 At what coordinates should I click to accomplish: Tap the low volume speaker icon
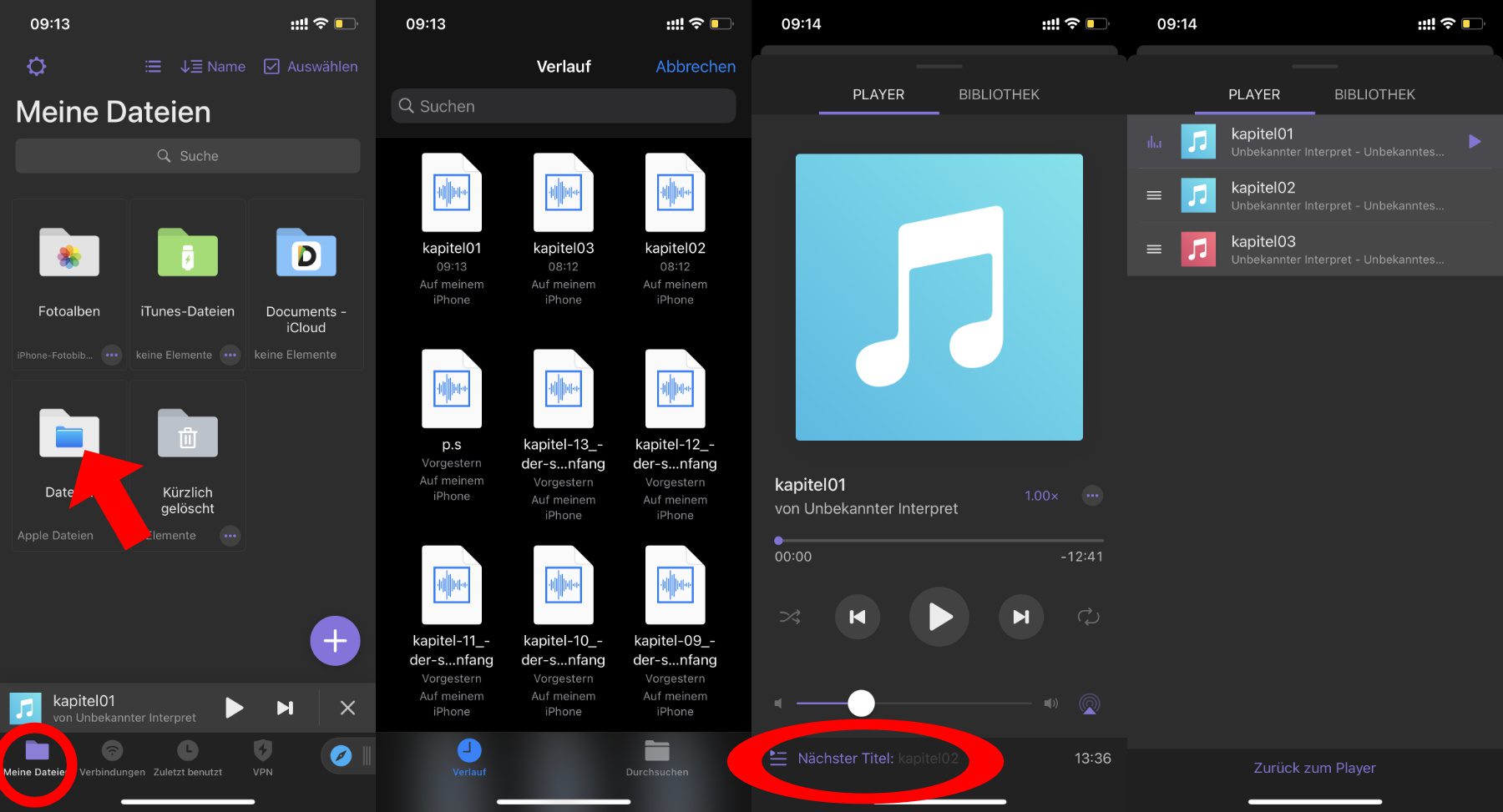779,704
